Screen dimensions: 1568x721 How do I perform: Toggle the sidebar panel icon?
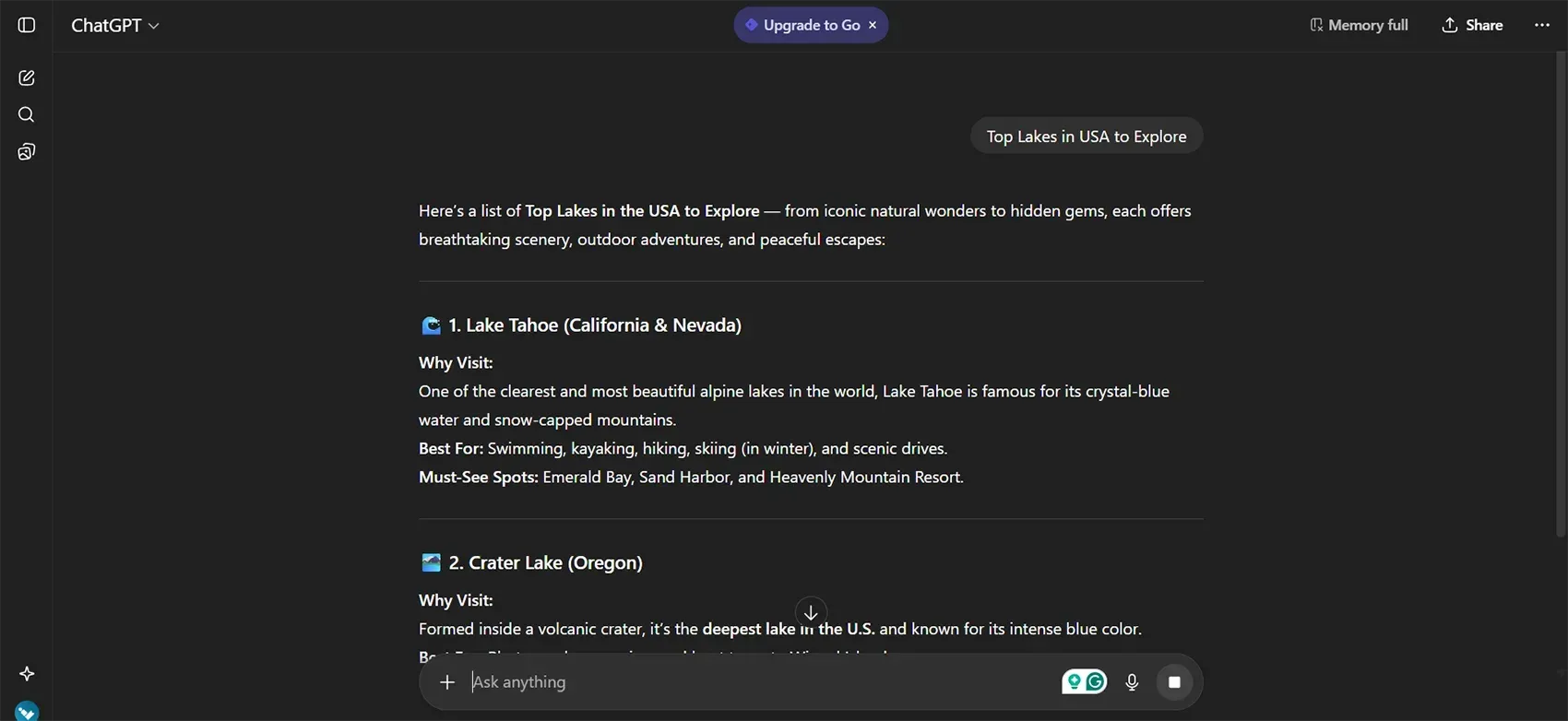tap(27, 25)
